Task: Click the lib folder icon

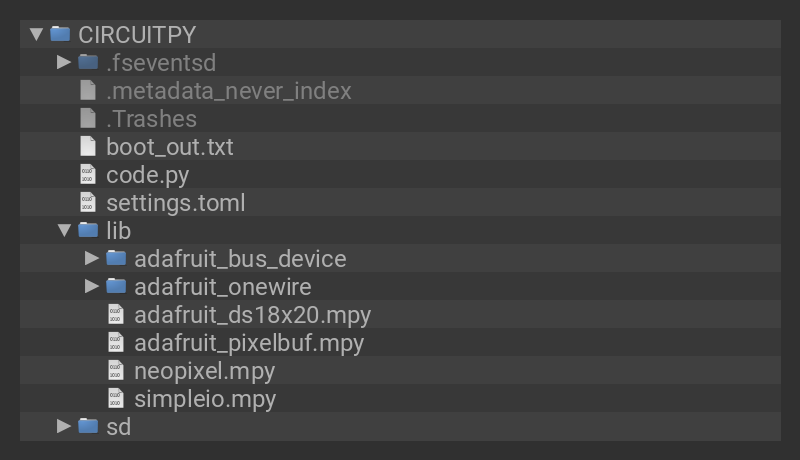Action: 88,231
